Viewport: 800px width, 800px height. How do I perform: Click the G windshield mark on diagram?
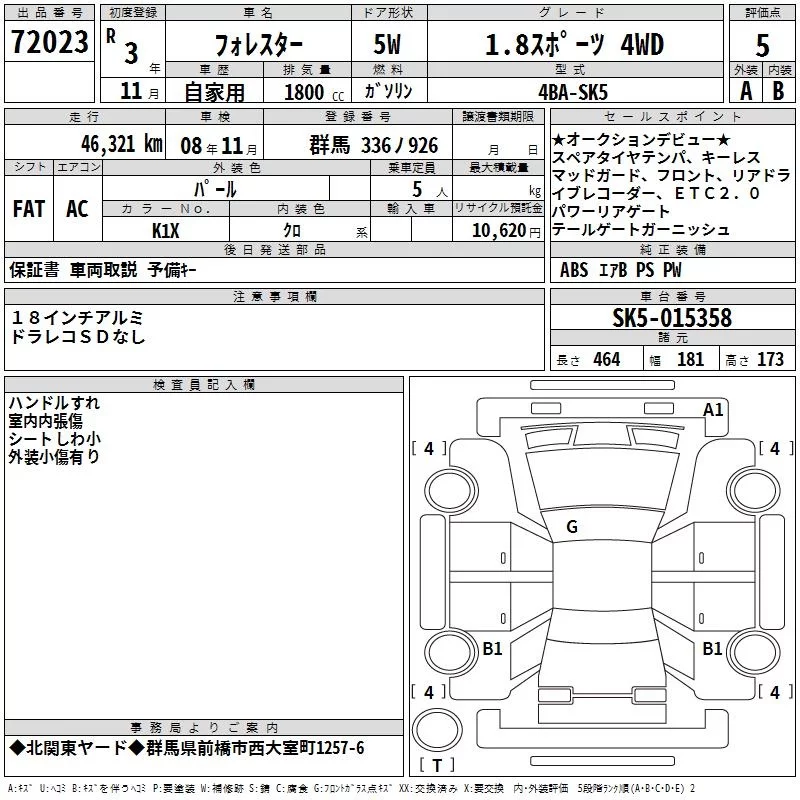[x=572, y=527]
